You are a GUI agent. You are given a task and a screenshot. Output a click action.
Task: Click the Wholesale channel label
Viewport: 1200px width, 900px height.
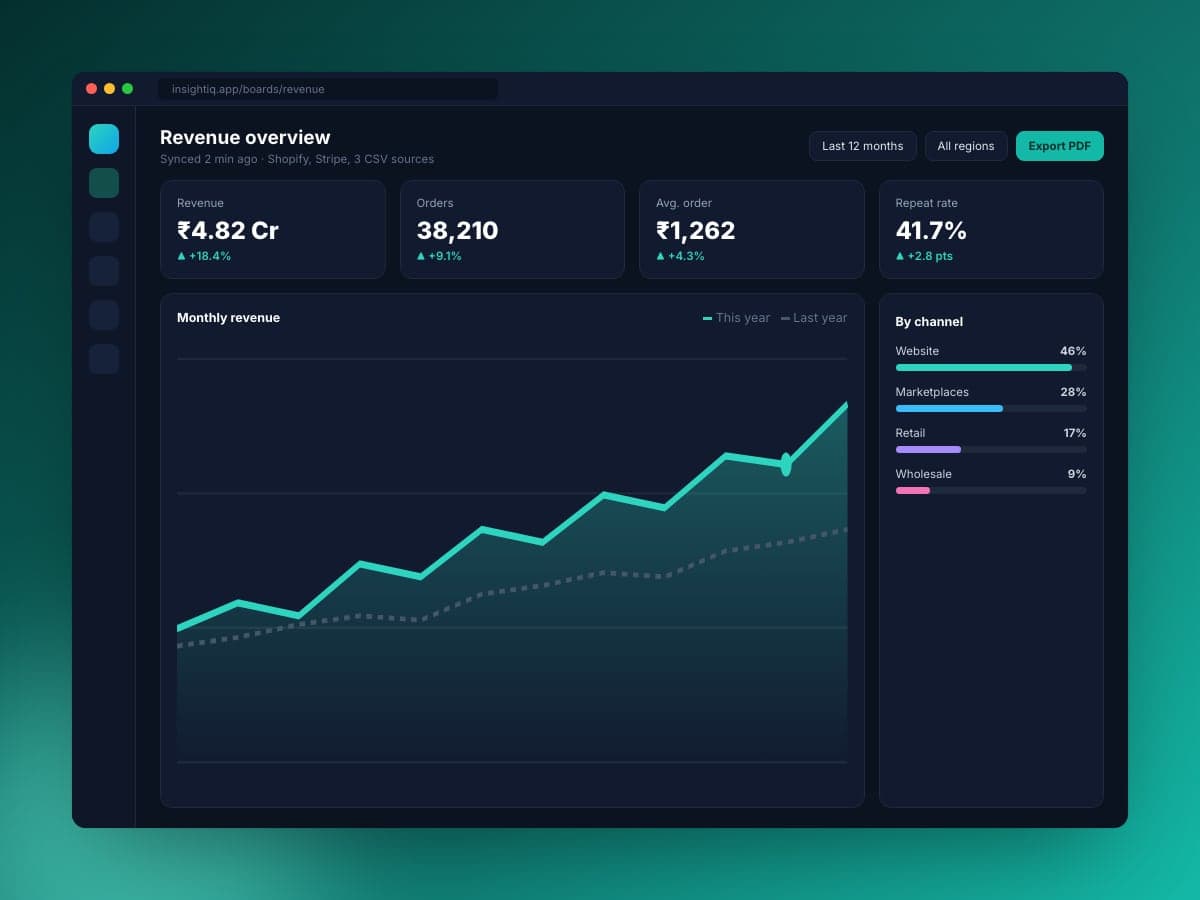923,474
